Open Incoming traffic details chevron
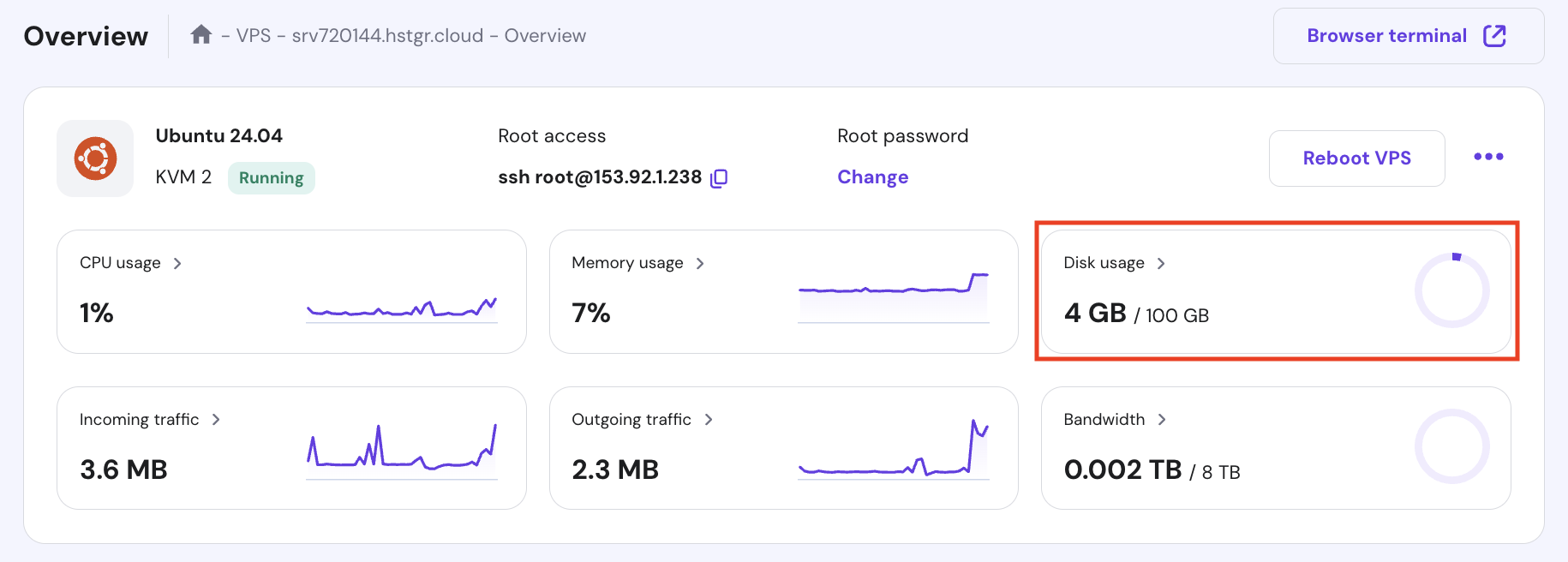The width and height of the screenshot is (1568, 562). (x=216, y=419)
